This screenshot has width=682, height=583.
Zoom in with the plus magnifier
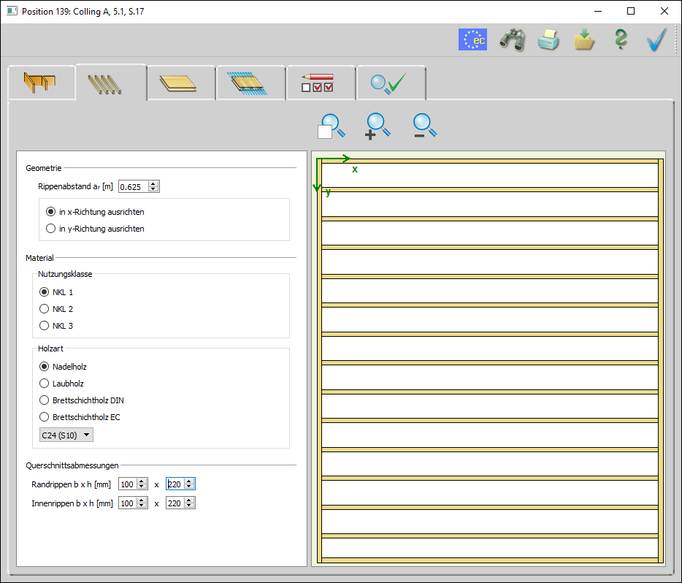point(378,125)
